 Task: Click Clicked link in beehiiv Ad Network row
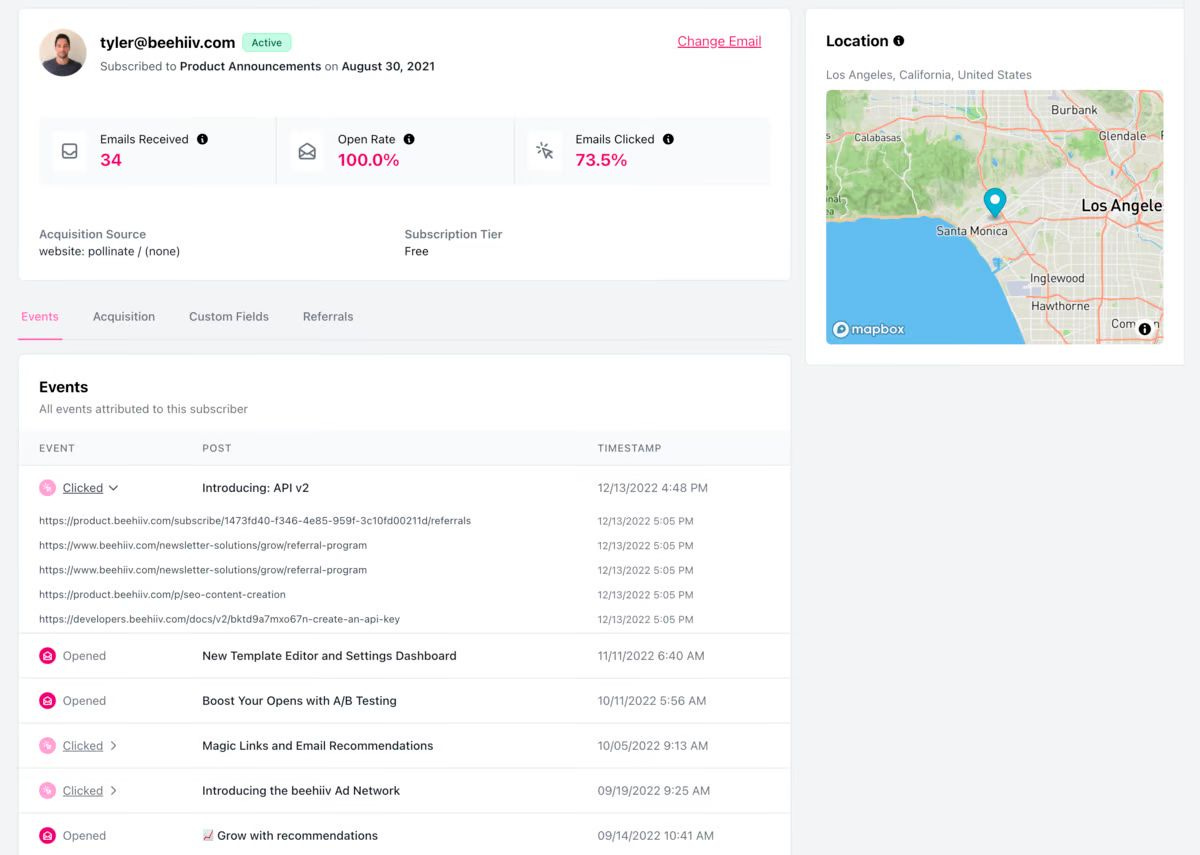(x=83, y=791)
